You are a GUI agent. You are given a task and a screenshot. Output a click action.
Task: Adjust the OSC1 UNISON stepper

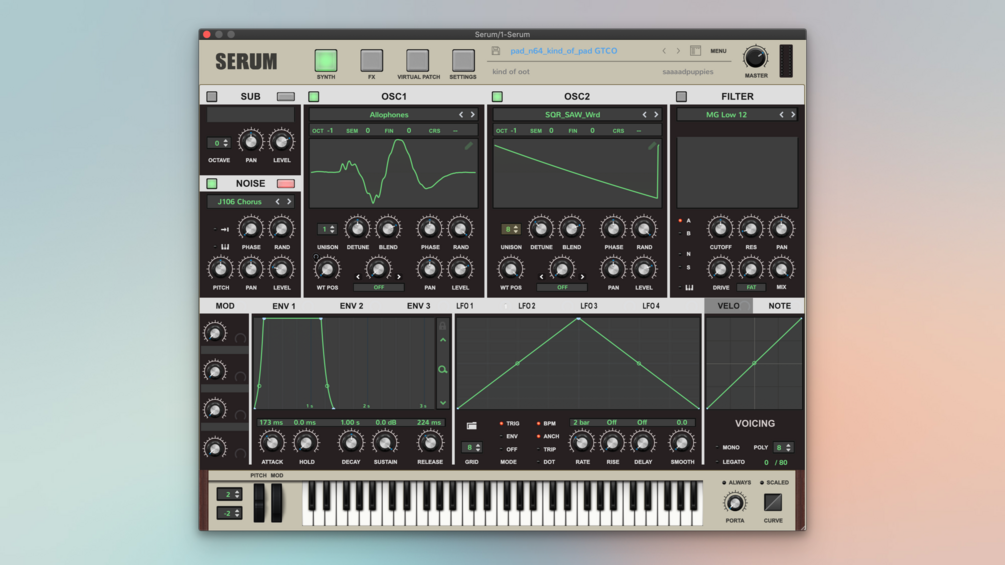327,229
